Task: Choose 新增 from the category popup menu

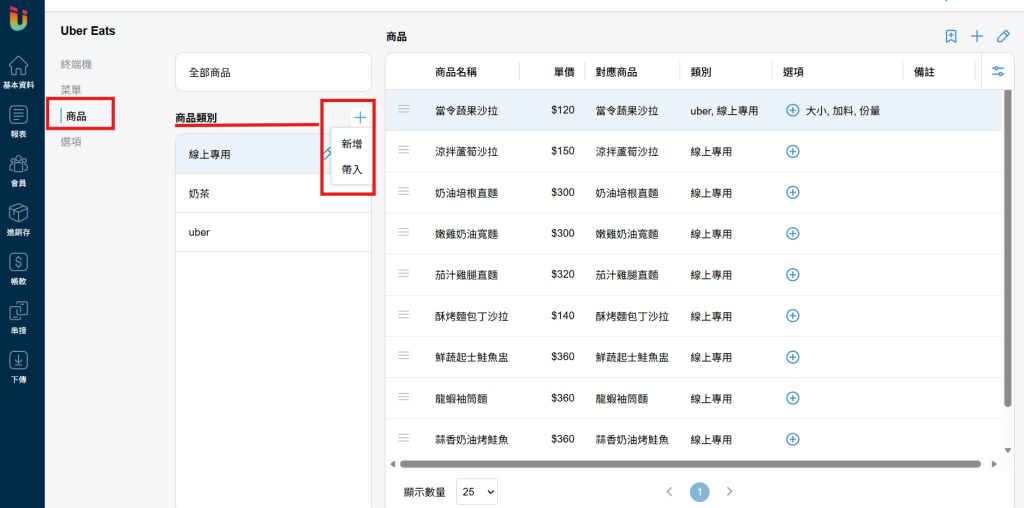Action: point(352,144)
